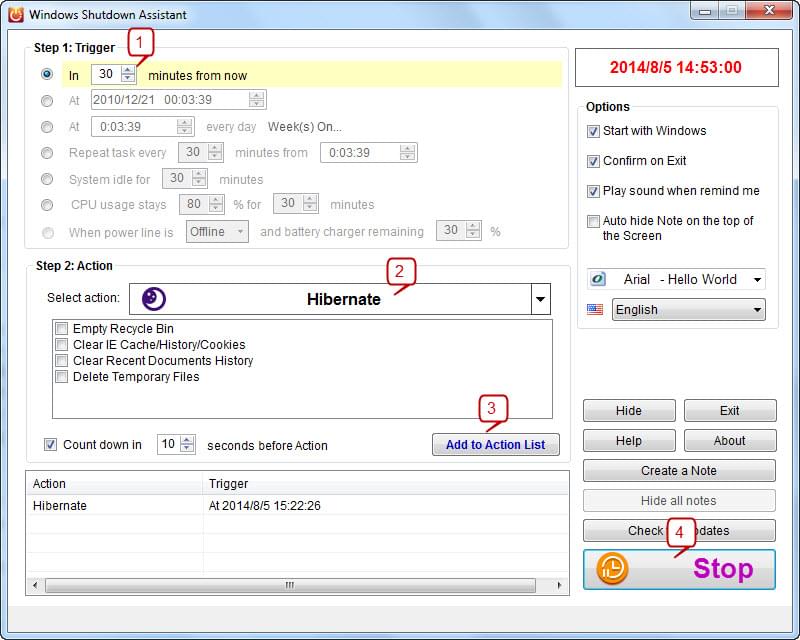Click Add to Action List button
The image size is (800, 640).
pos(495,445)
